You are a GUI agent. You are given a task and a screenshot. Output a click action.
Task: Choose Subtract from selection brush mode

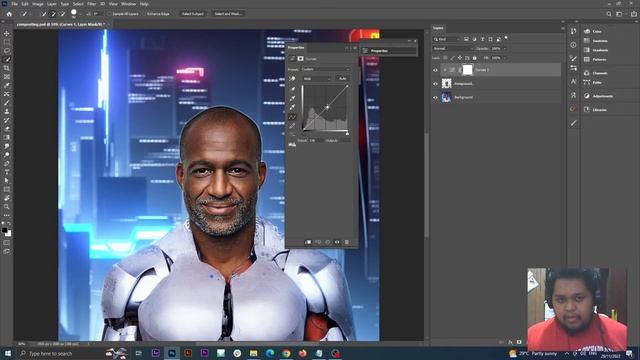click(63, 14)
